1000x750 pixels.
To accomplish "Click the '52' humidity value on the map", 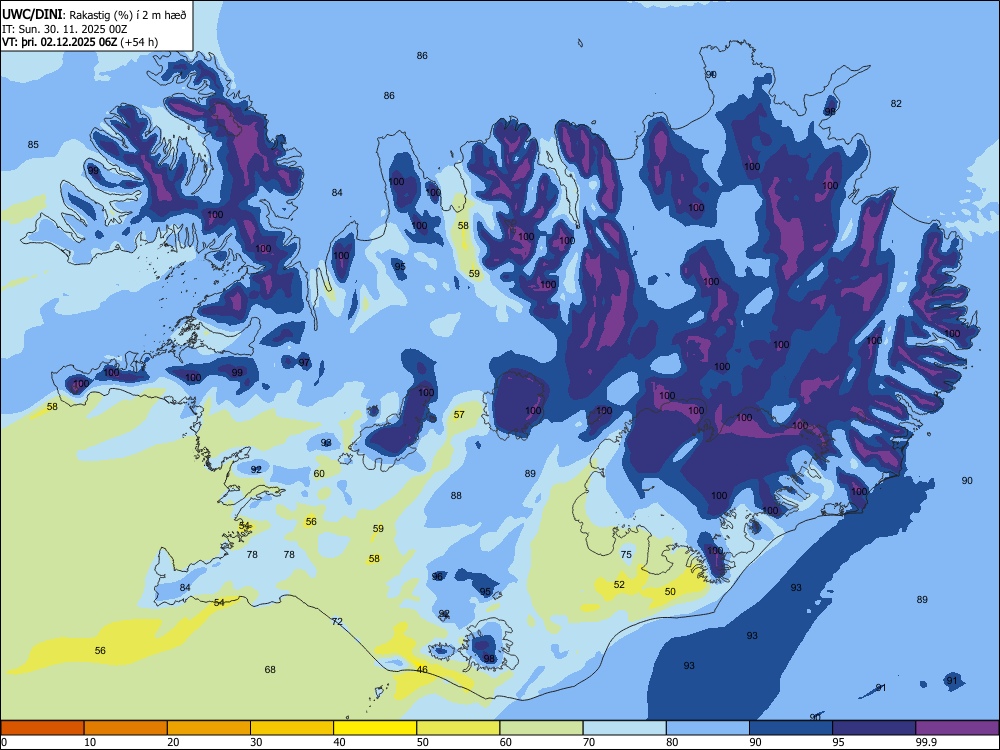I will pos(619,585).
